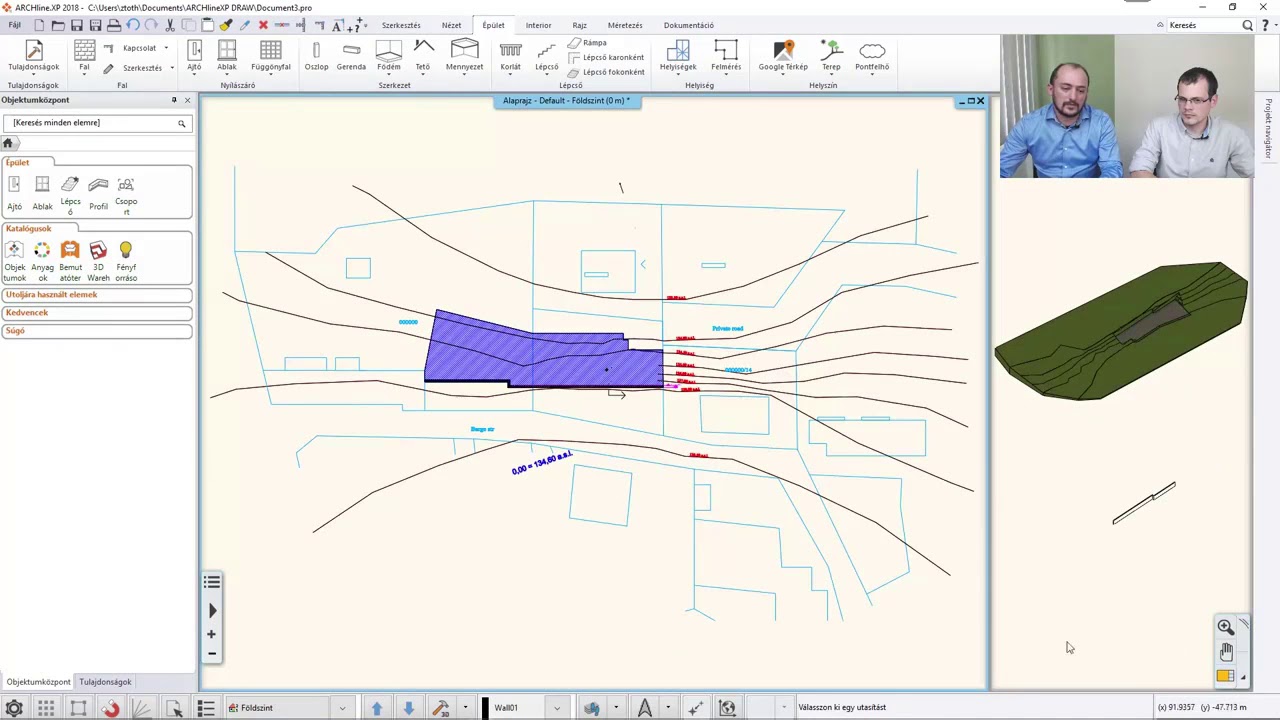
Task: Toggle the grid display in status bar
Action: 46,708
